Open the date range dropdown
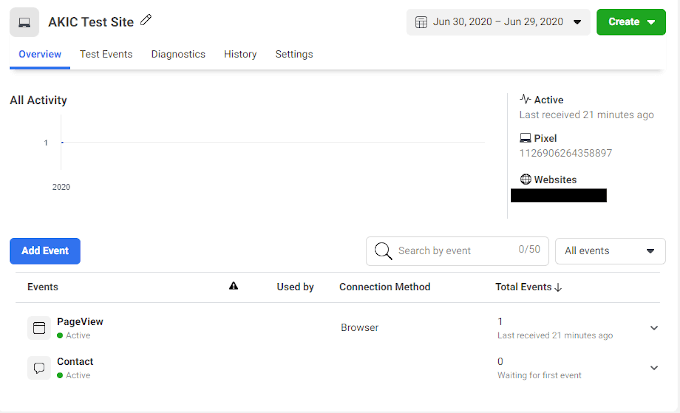Viewport: 680px width, 413px height. click(498, 22)
